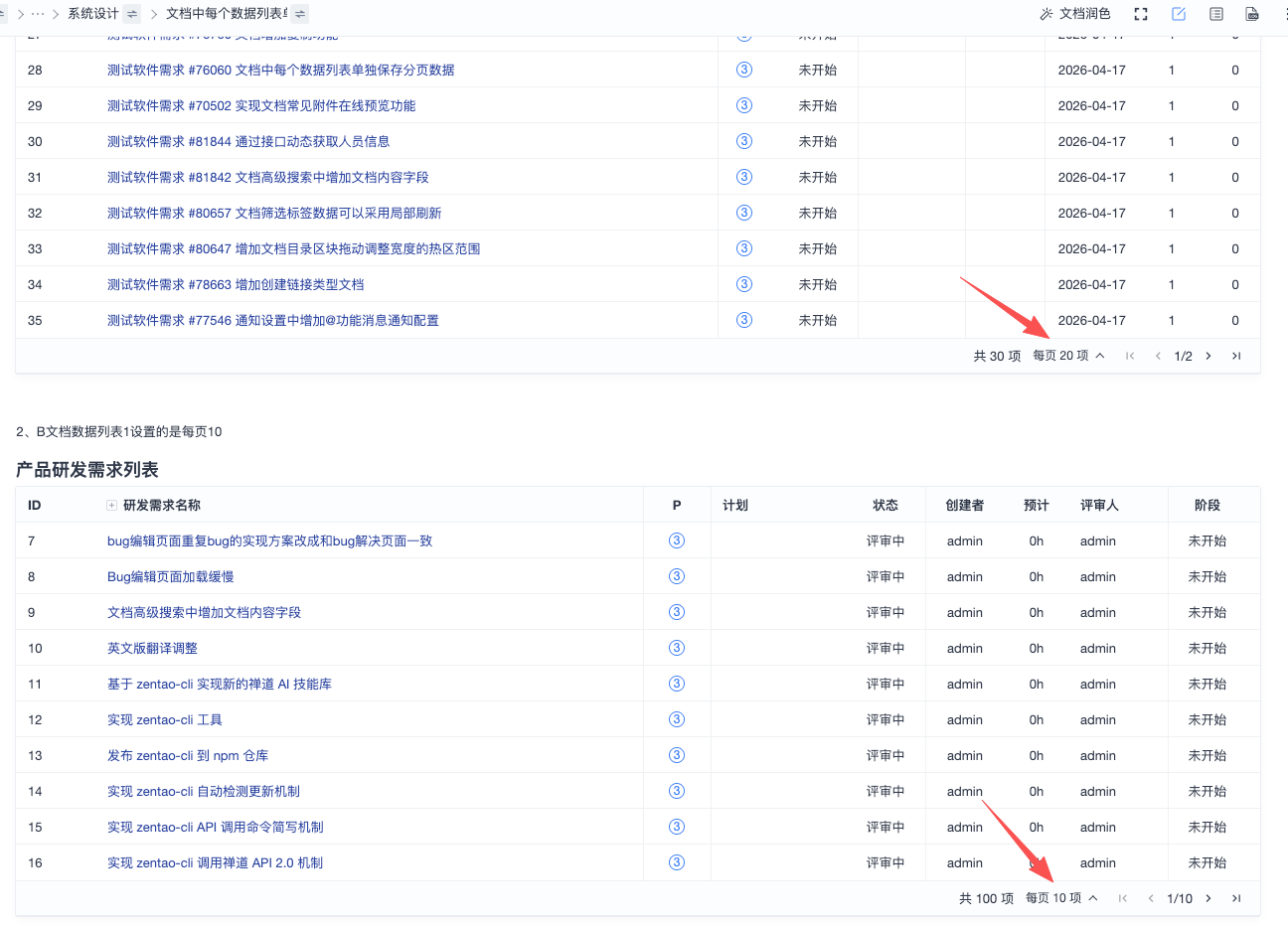
Task: Go to next page of 1/10 pager
Action: (1208, 898)
